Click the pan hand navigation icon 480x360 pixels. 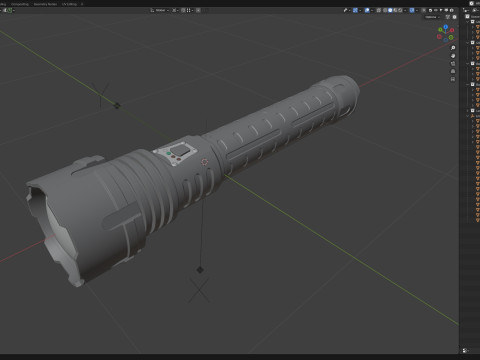(x=453, y=56)
